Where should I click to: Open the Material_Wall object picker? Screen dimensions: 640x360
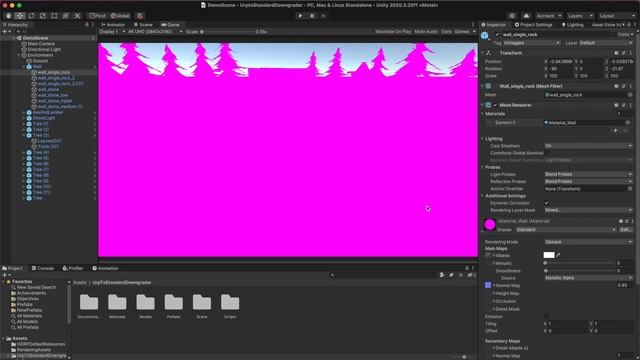[628, 122]
